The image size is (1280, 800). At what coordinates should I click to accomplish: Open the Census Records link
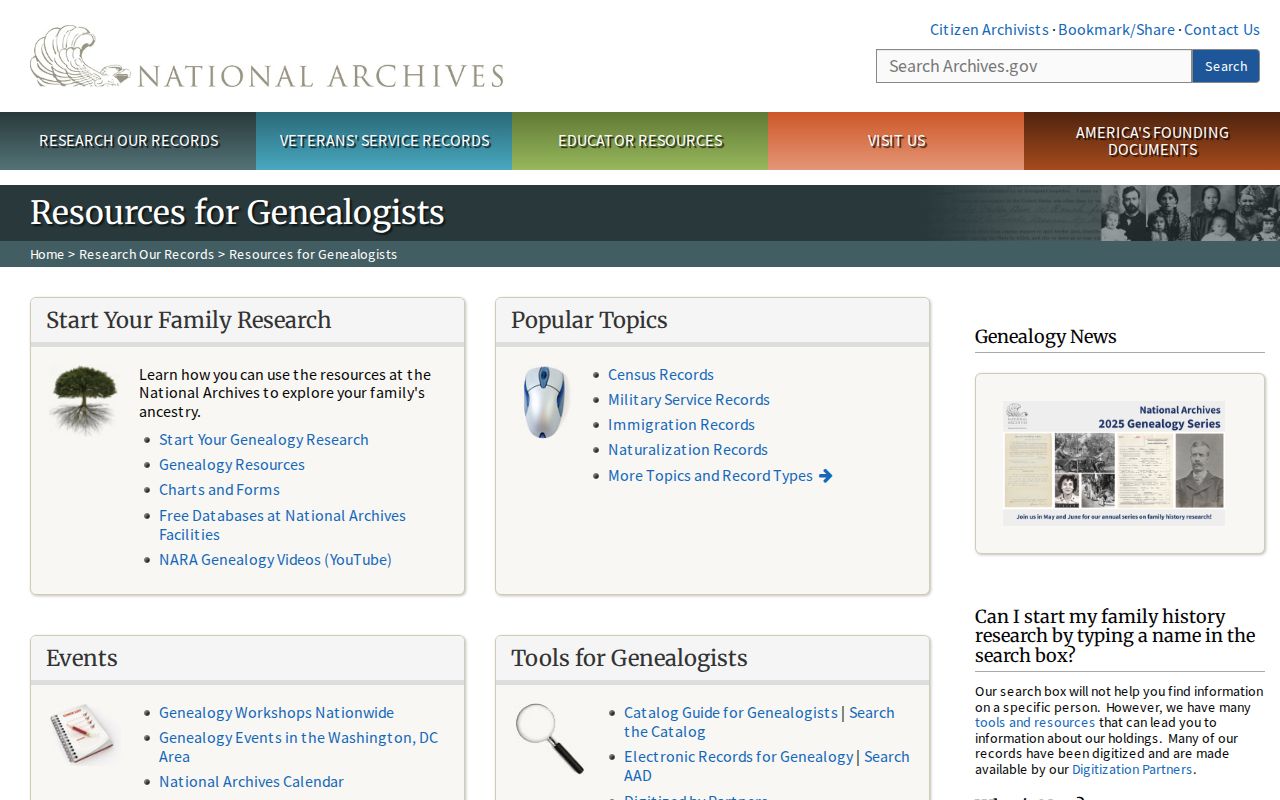(661, 374)
